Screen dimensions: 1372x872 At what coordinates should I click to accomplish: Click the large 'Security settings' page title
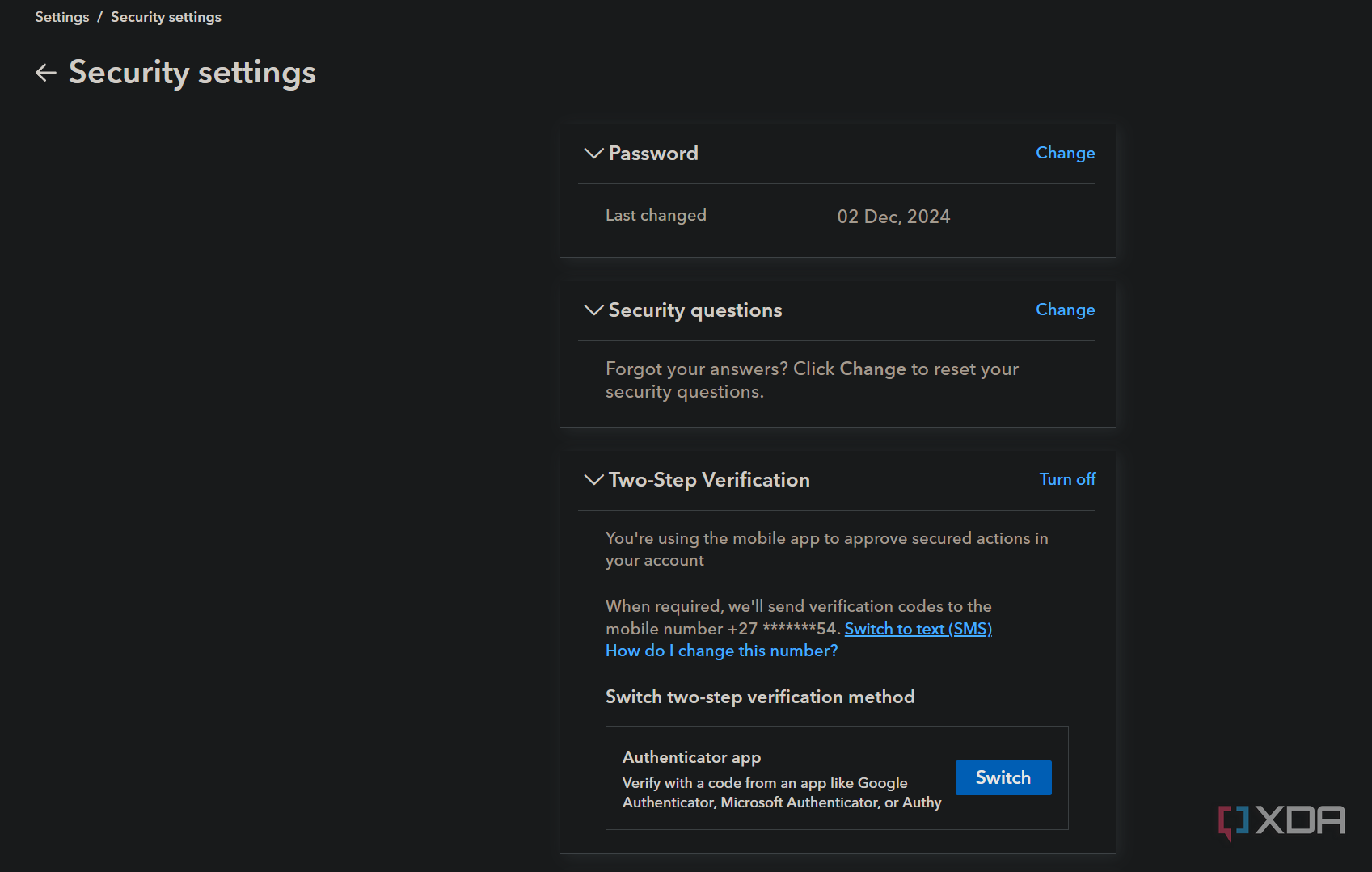pyautogui.click(x=192, y=73)
